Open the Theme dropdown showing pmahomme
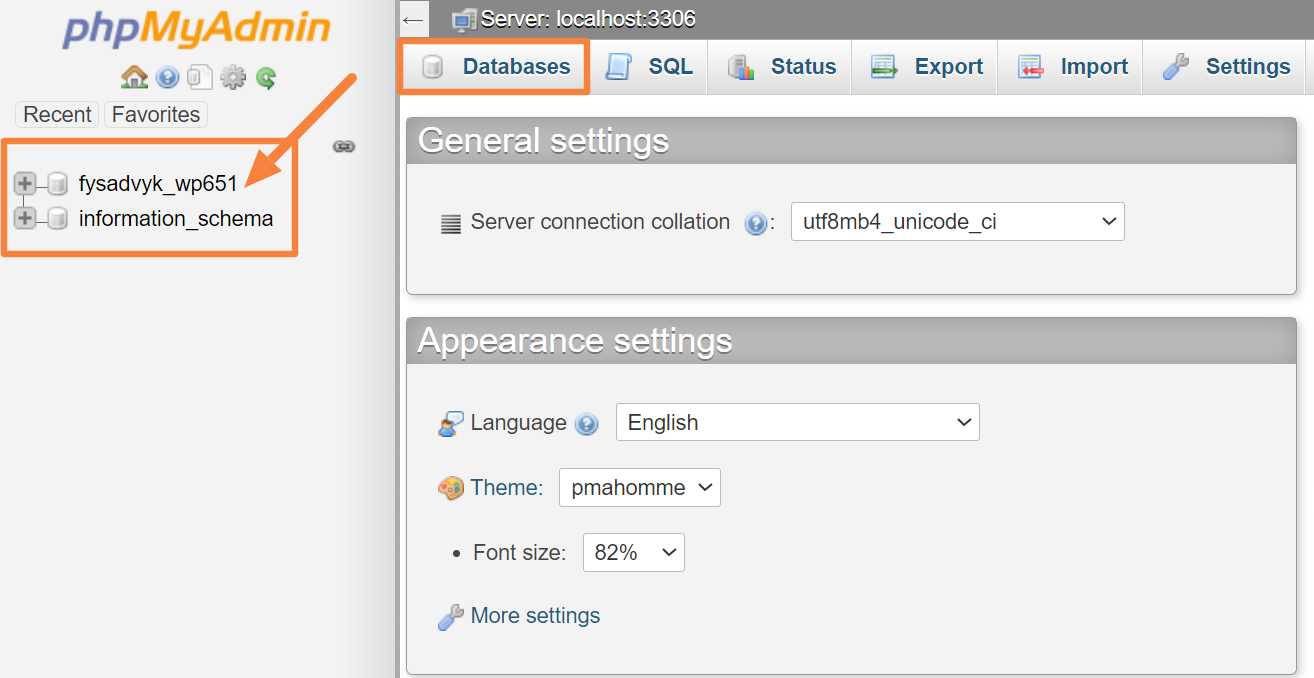Viewport: 1314px width, 678px height. point(640,487)
